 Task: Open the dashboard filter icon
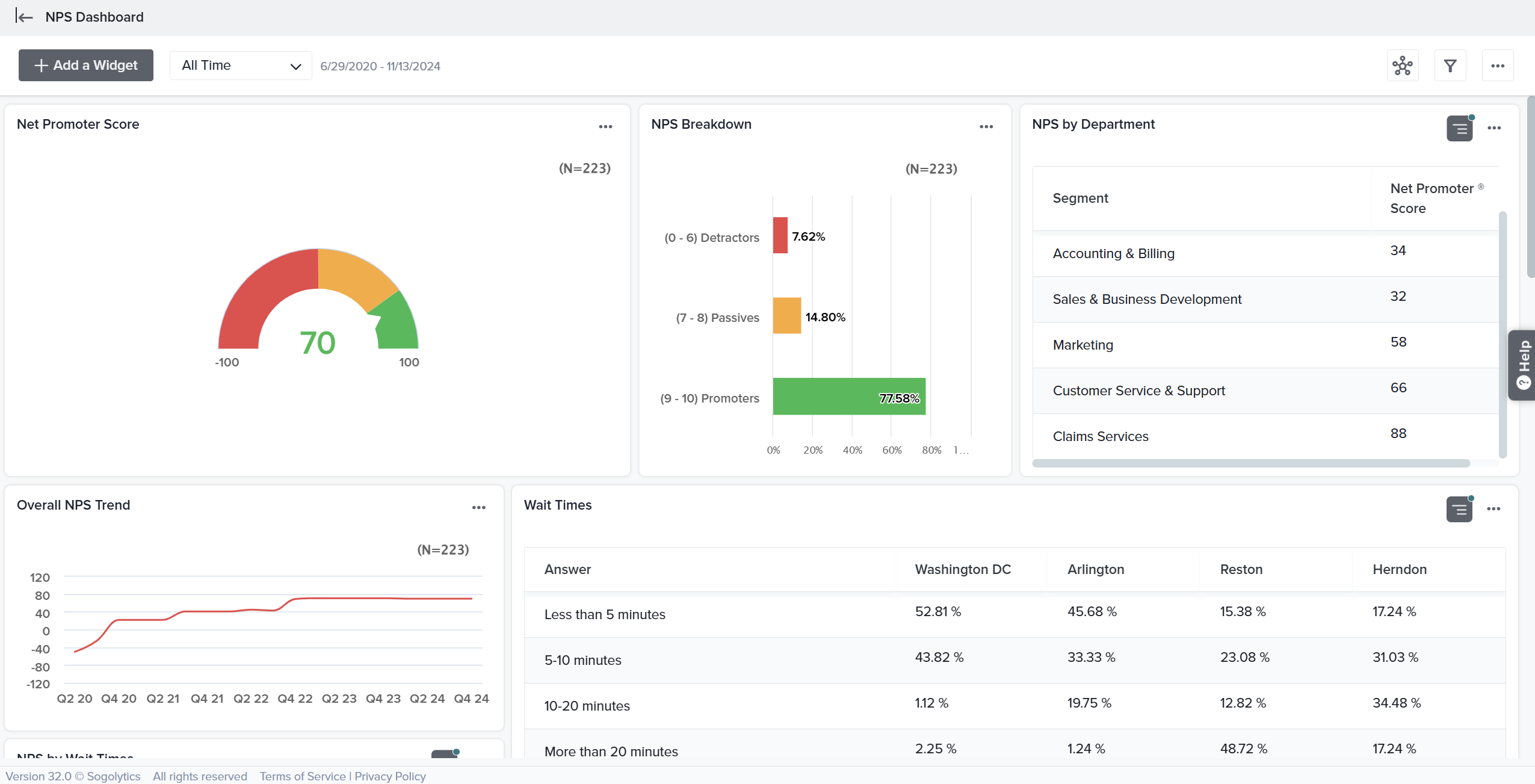click(x=1450, y=65)
